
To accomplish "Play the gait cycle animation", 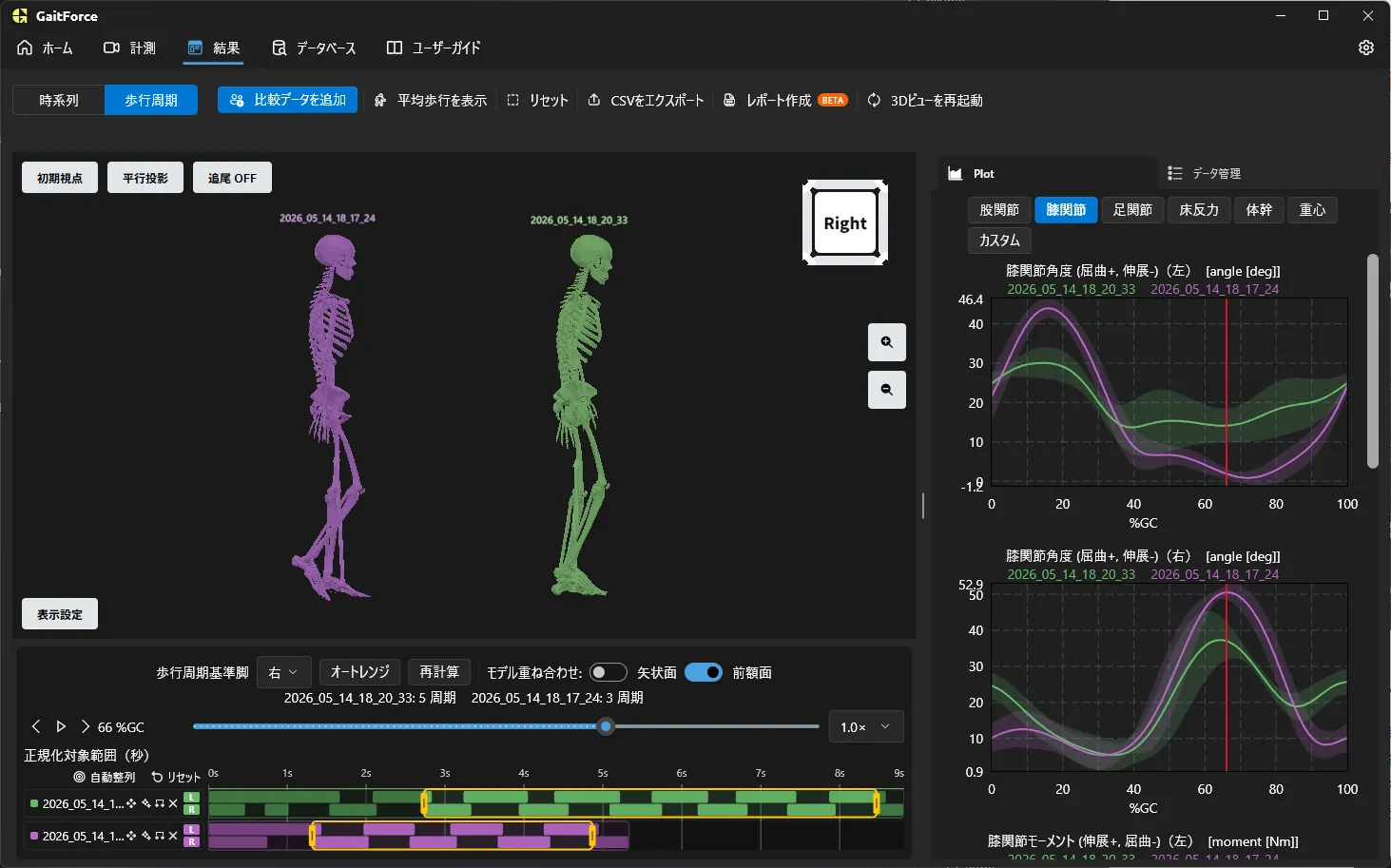I will 61,726.
